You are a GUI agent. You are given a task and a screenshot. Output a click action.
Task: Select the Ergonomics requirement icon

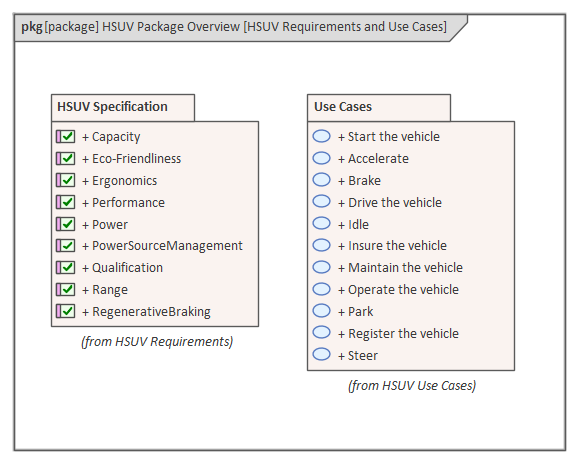(x=66, y=180)
